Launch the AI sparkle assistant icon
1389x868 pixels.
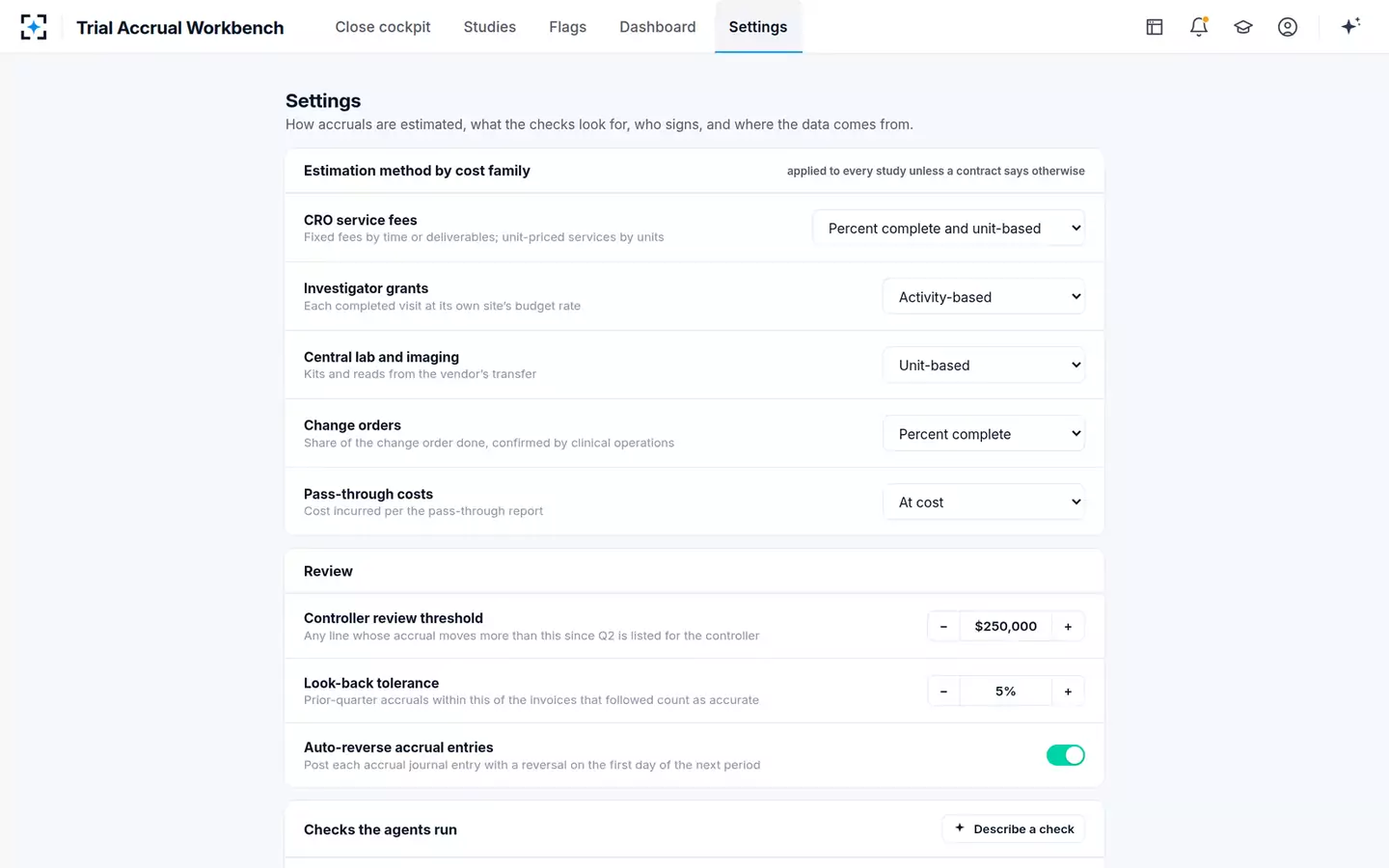tap(1350, 26)
